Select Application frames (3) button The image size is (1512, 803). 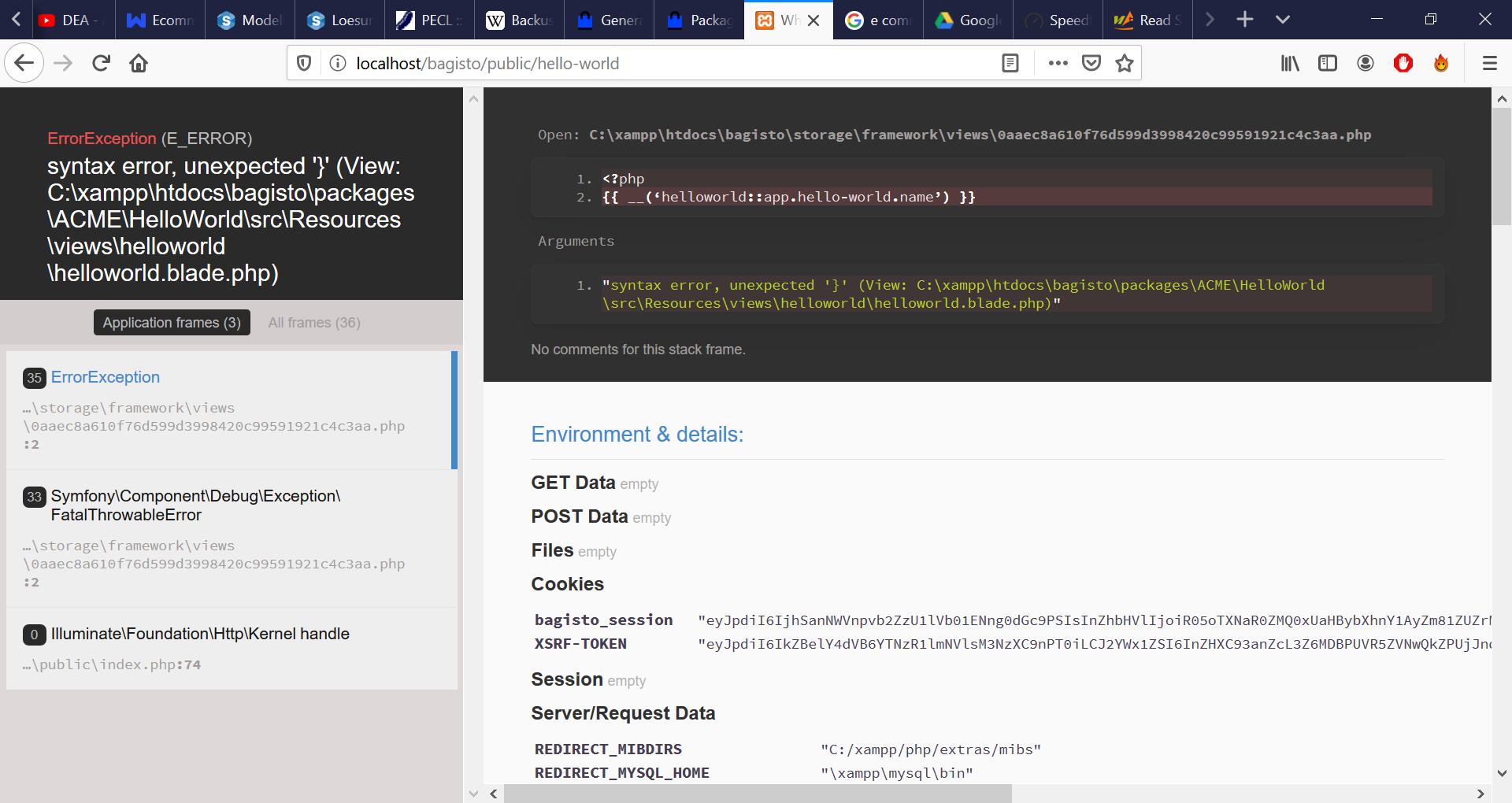(x=172, y=323)
